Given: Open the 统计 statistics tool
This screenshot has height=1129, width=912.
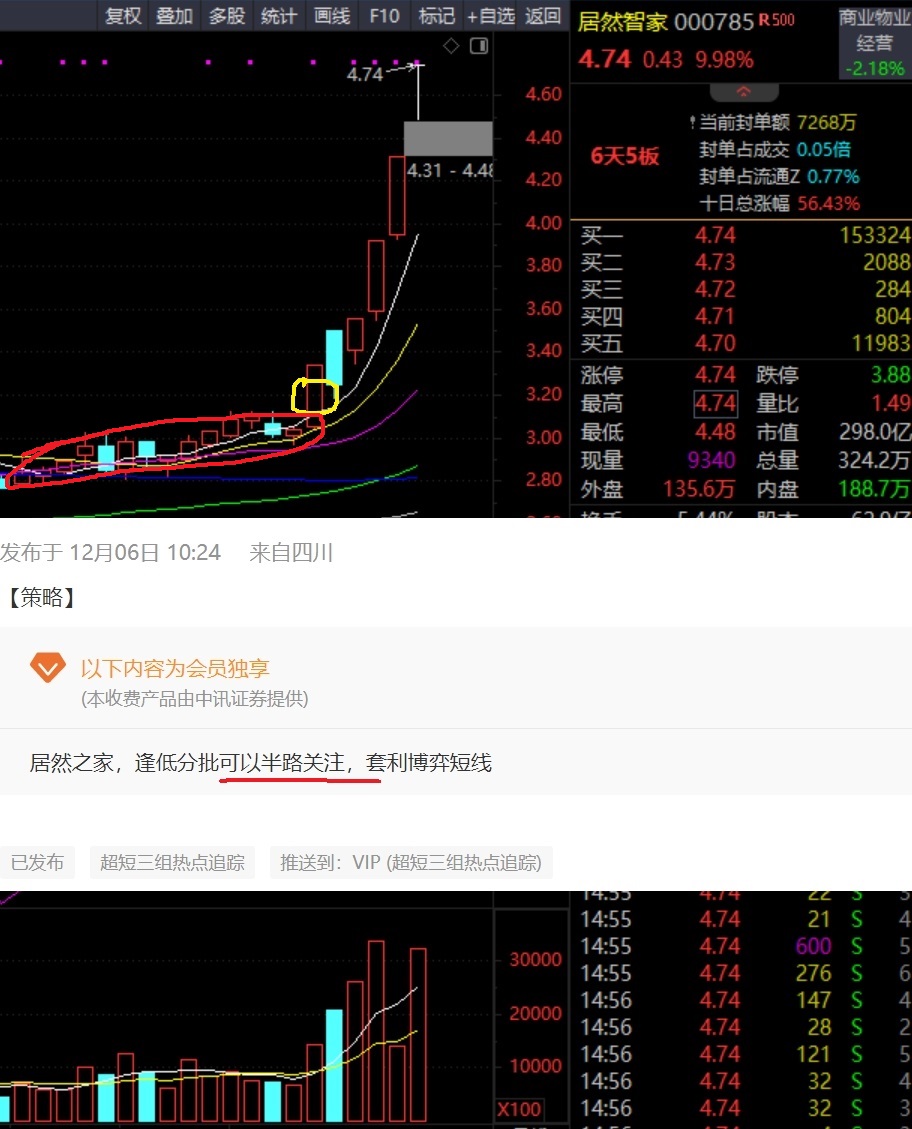Looking at the screenshot, I should [x=278, y=15].
